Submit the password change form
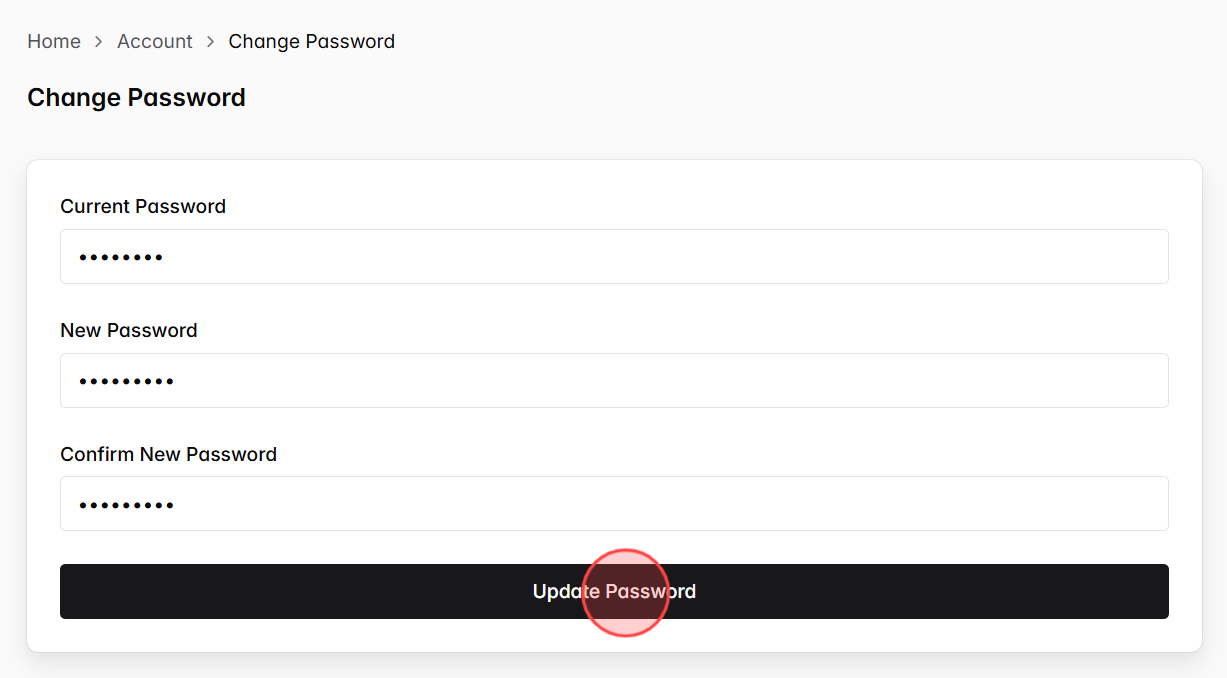Image resolution: width=1227 pixels, height=678 pixels. [x=614, y=591]
